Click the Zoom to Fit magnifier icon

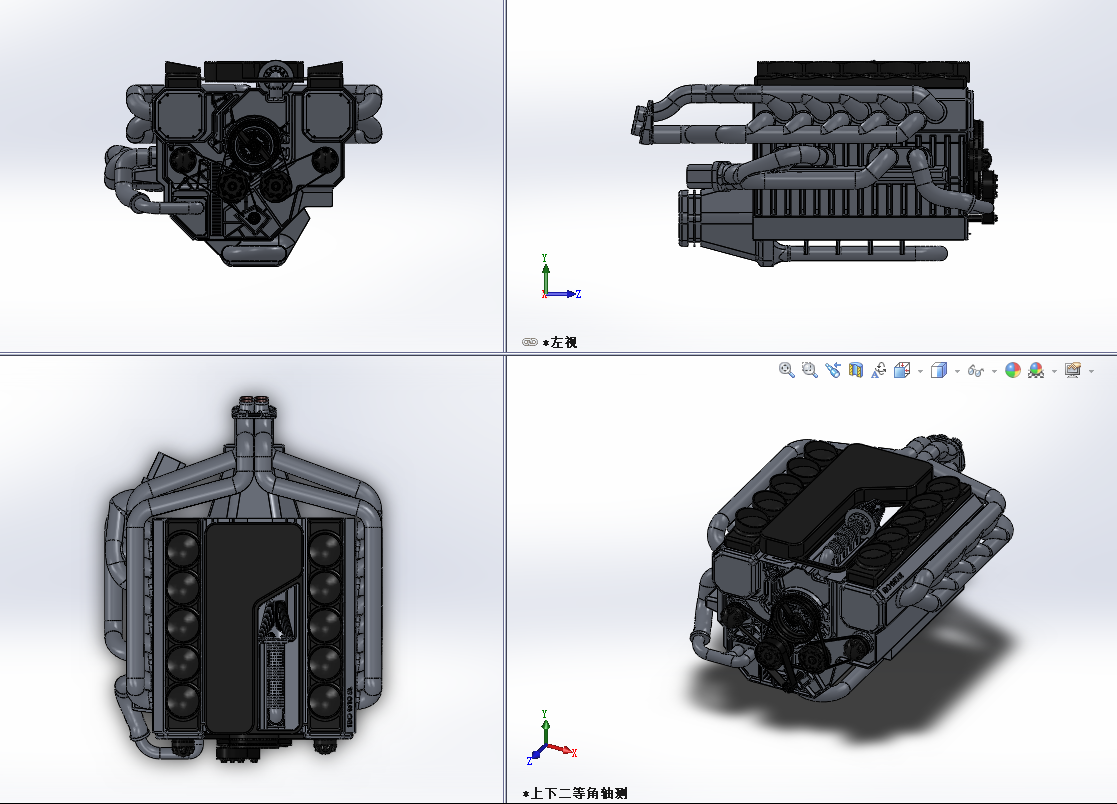pos(786,370)
